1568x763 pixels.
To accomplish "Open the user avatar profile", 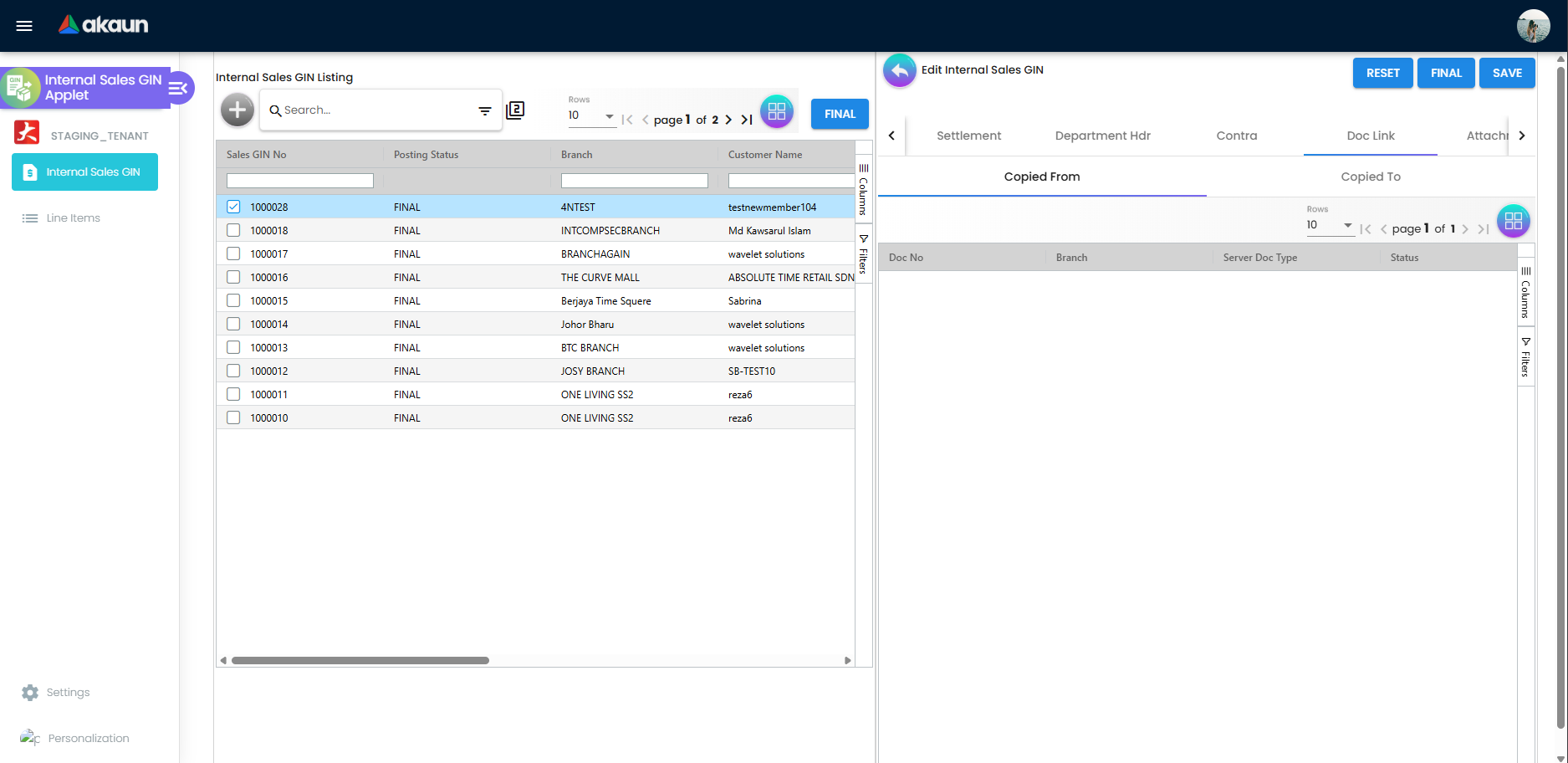I will click(1533, 26).
